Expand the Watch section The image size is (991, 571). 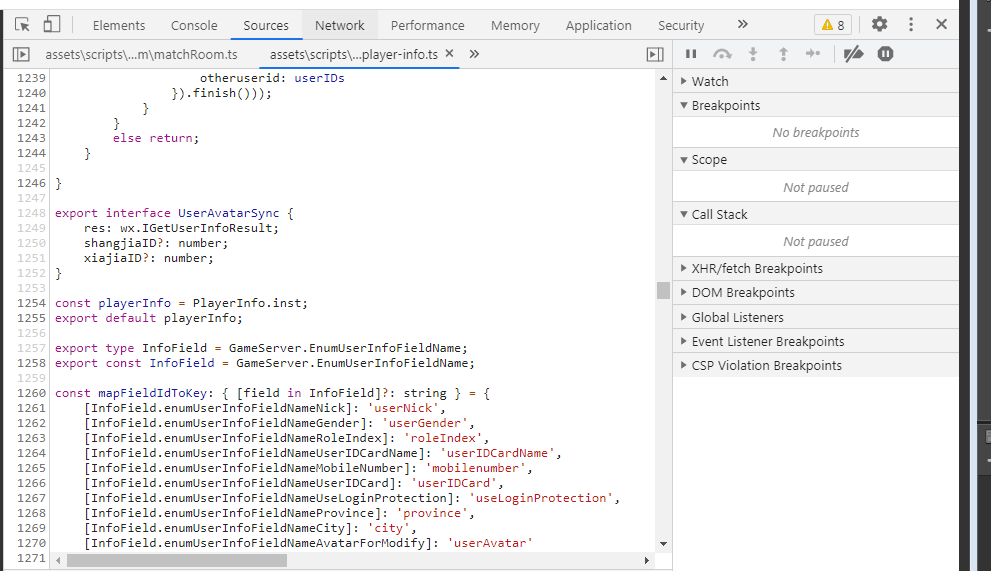816,82
